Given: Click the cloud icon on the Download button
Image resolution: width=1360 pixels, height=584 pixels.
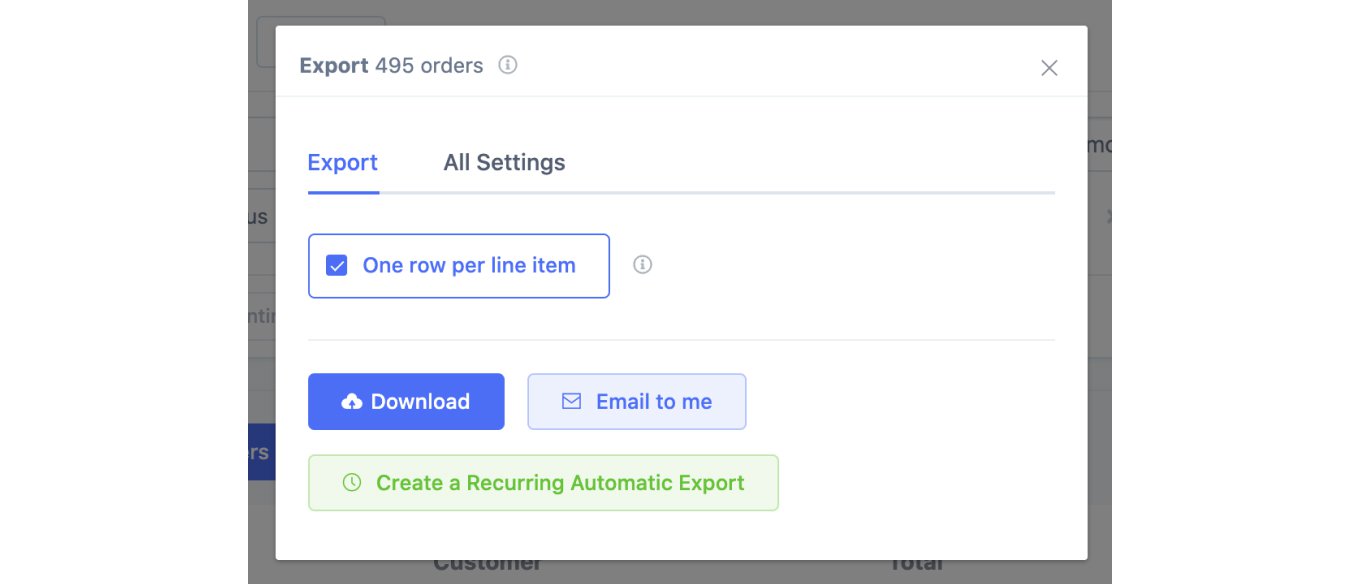Looking at the screenshot, I should (351, 401).
